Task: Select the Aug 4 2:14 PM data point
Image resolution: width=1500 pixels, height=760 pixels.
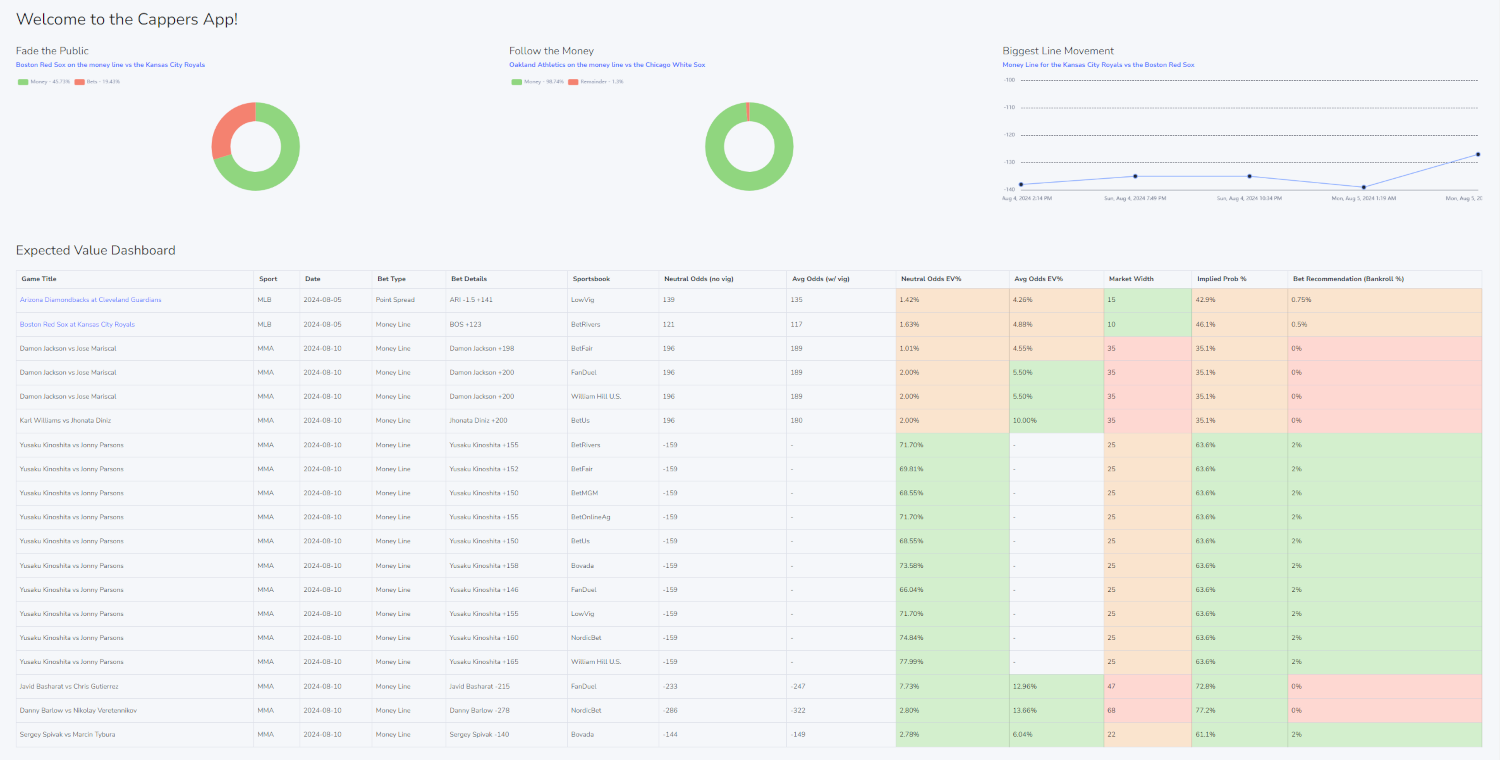Action: [1020, 184]
